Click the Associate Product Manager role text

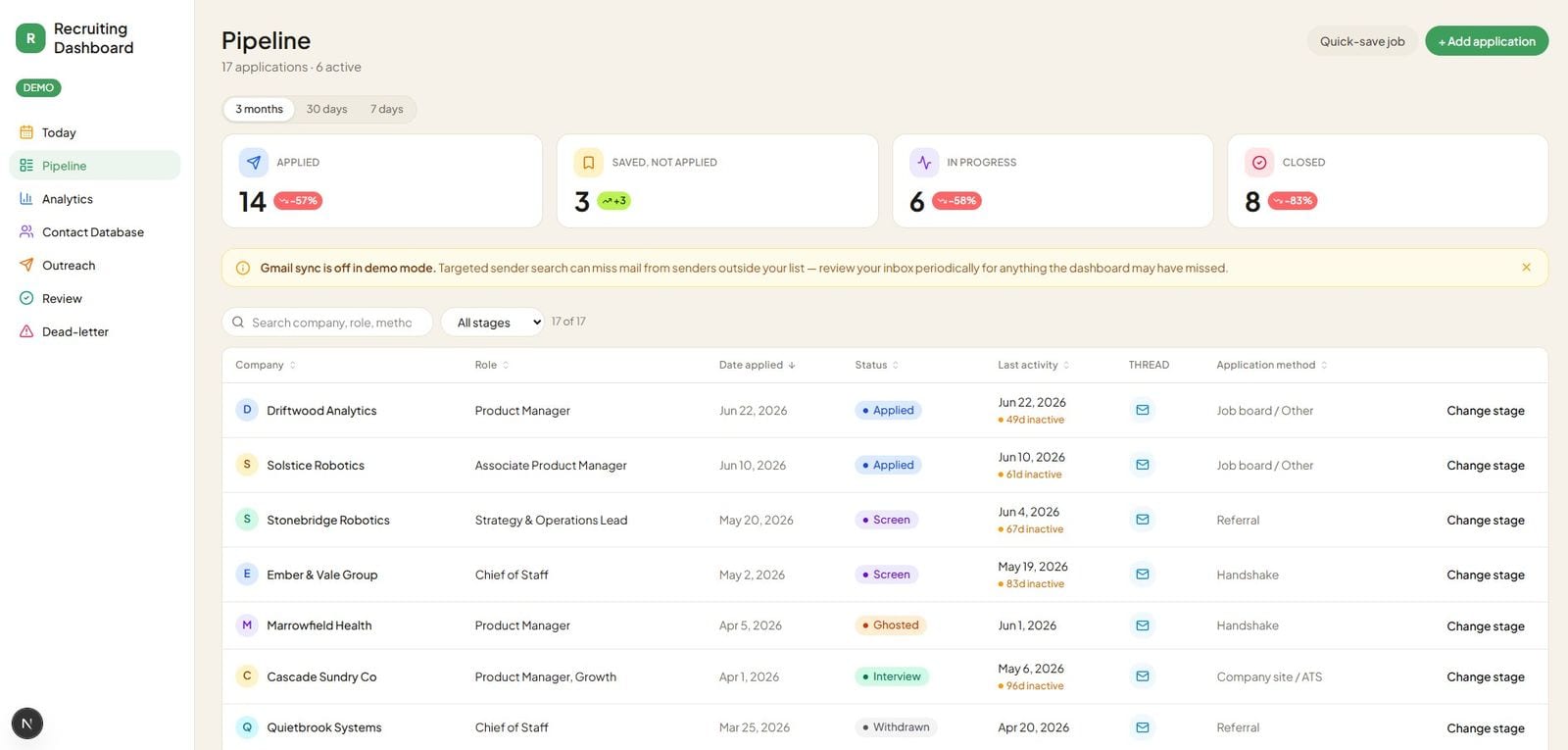click(551, 466)
